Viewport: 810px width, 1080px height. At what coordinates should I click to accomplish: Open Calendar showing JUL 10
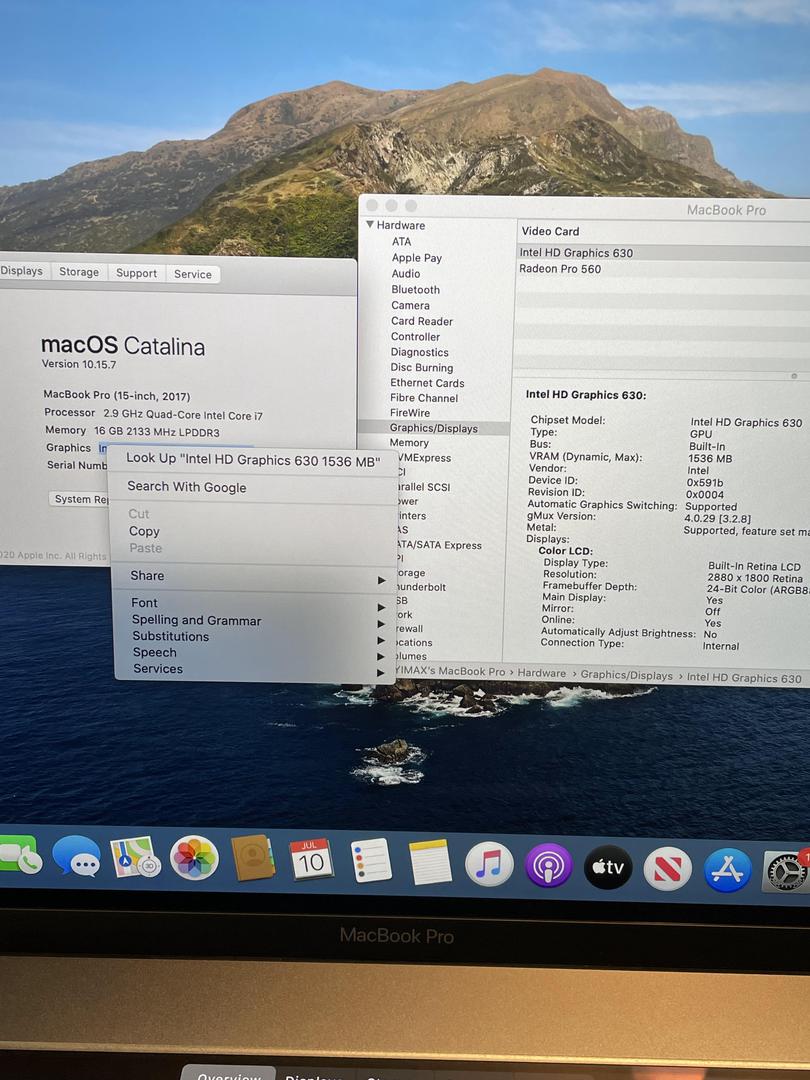click(311, 860)
